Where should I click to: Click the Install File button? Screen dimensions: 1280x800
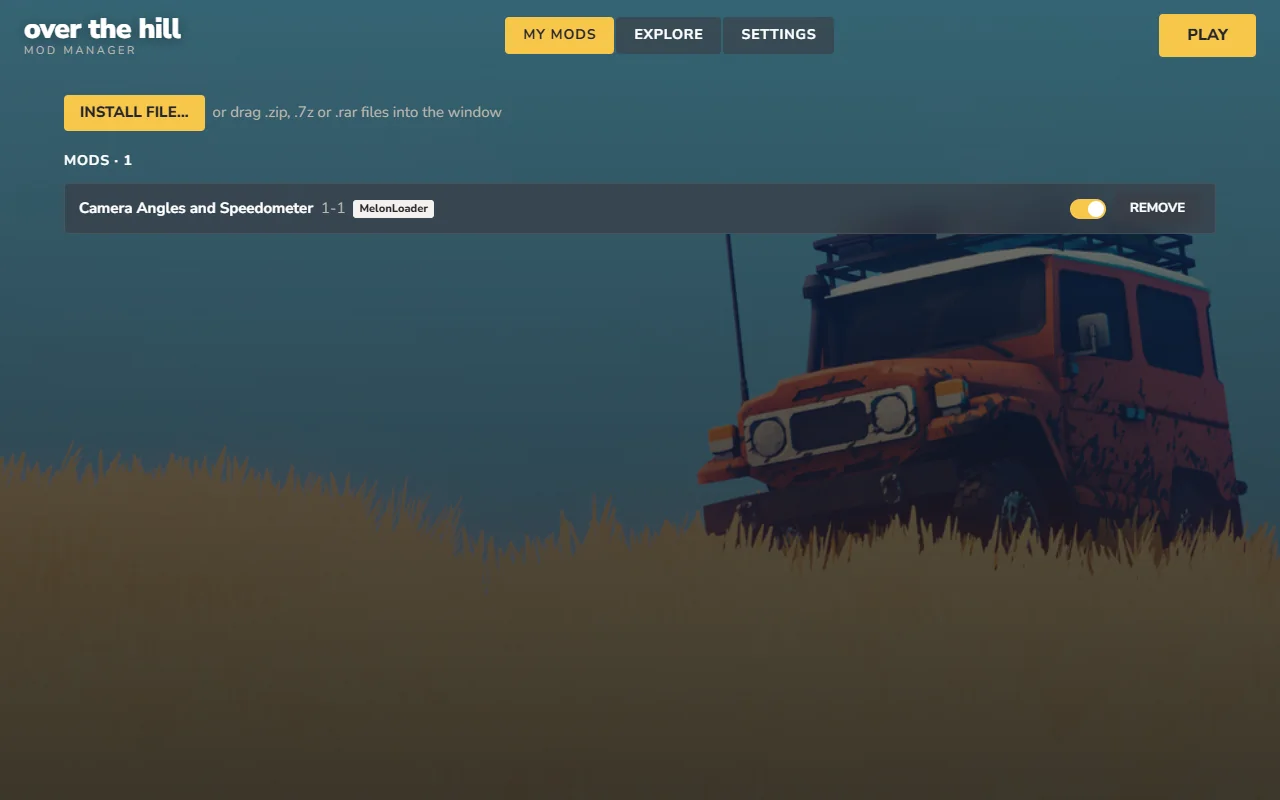tap(134, 113)
